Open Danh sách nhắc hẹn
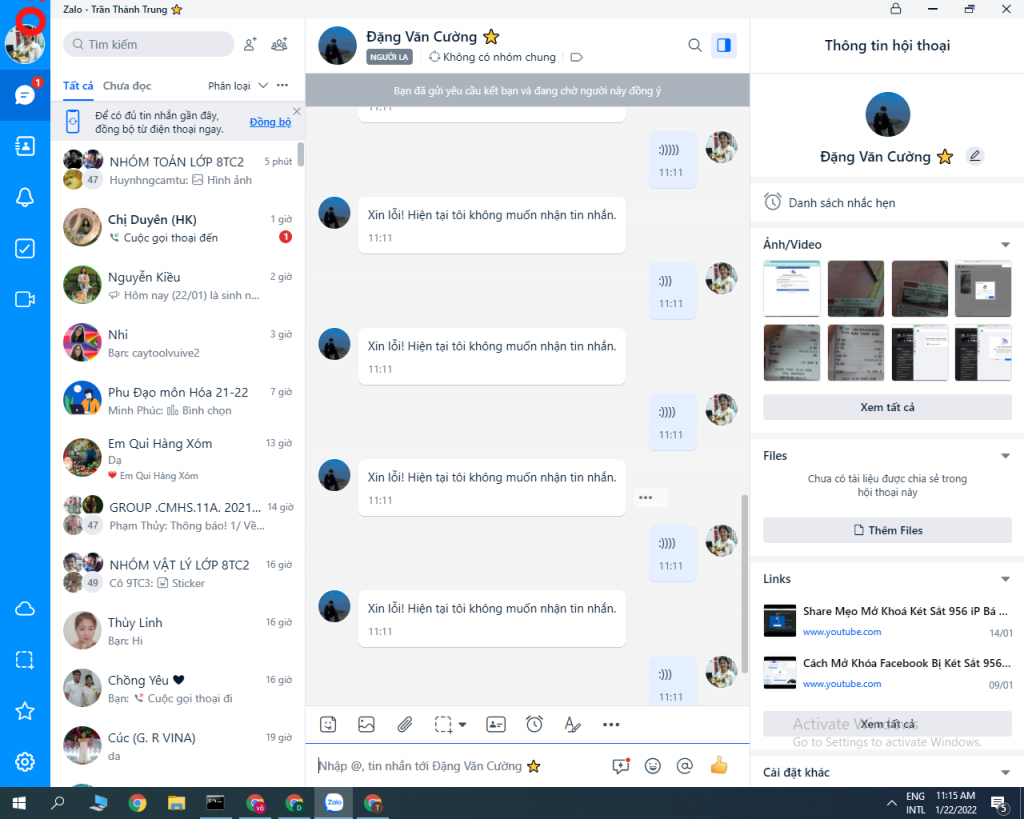The image size is (1024, 819). (x=887, y=202)
